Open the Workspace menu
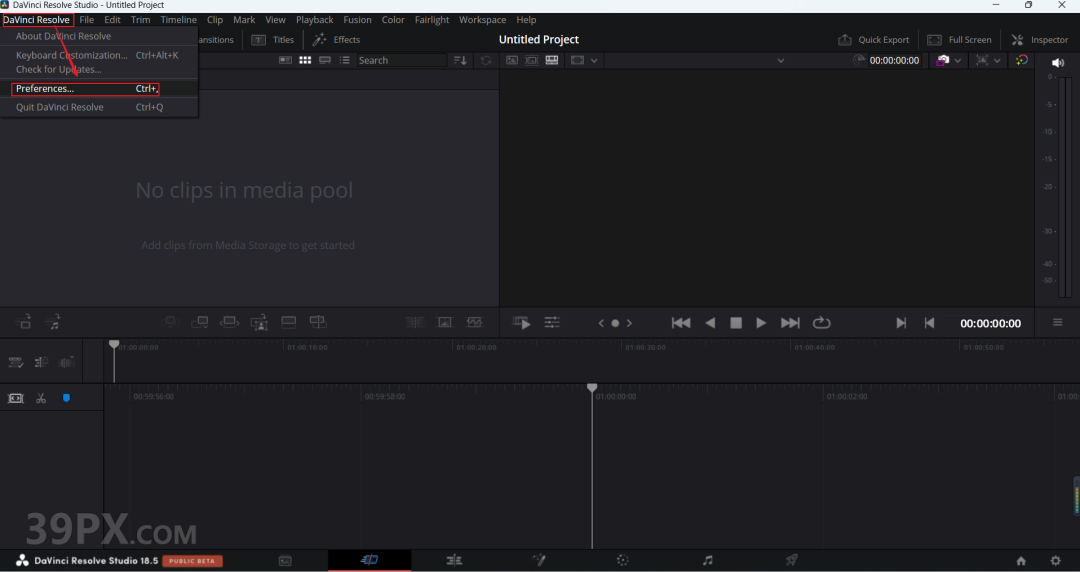This screenshot has width=1080, height=572. click(x=482, y=20)
